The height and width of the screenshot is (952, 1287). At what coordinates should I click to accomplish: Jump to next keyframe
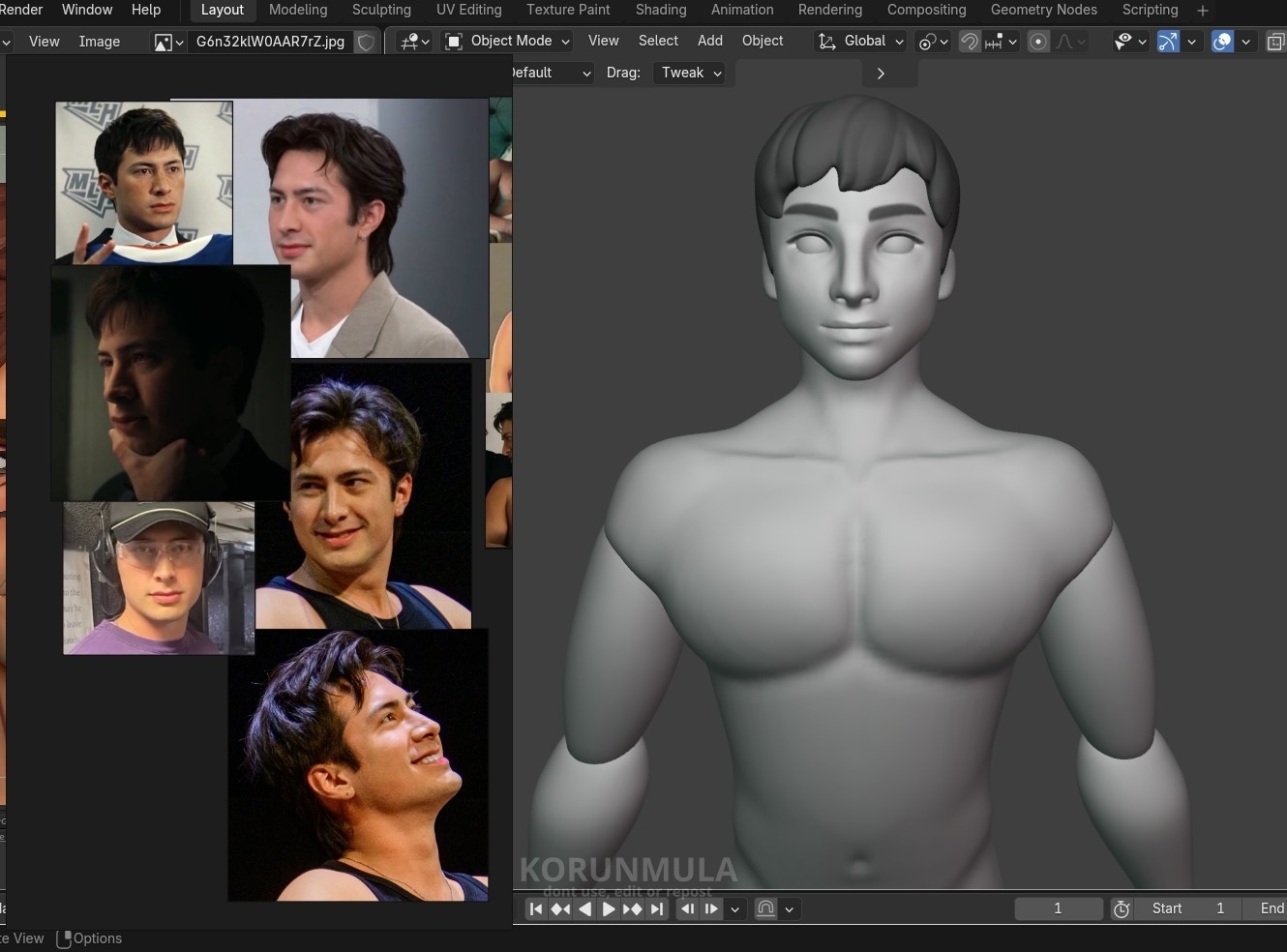tap(632, 908)
